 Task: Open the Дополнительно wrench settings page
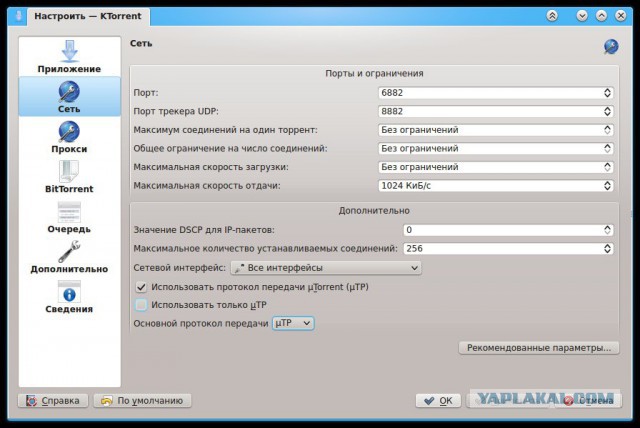69,257
